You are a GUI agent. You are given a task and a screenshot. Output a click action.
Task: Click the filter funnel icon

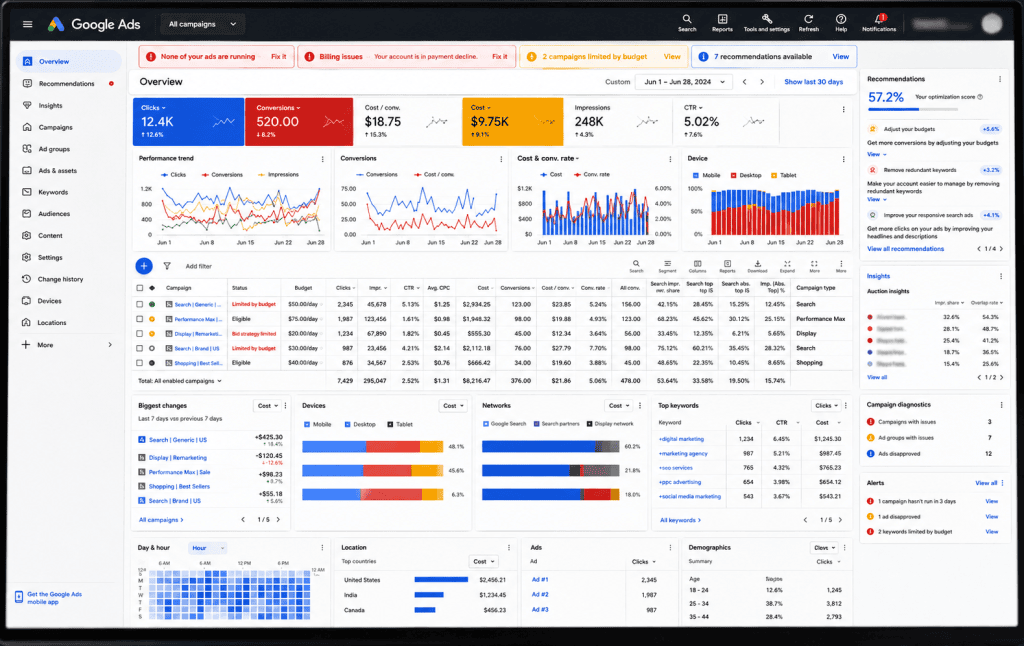(x=167, y=266)
